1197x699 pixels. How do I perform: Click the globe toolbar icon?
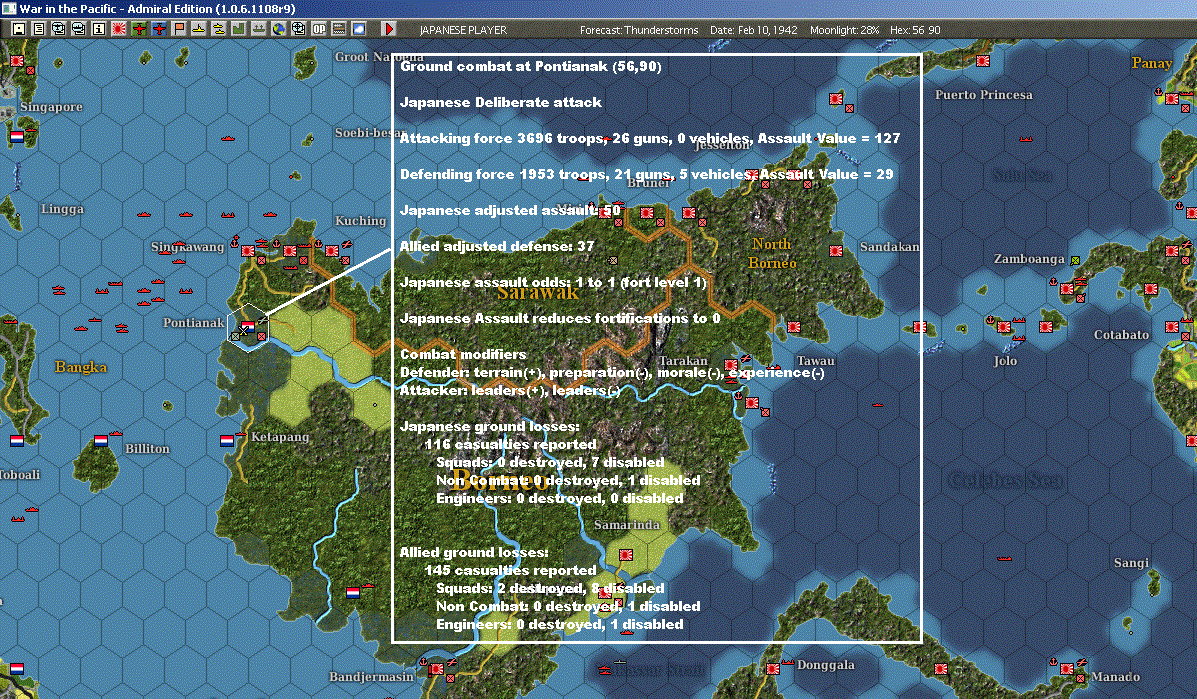click(x=279, y=29)
